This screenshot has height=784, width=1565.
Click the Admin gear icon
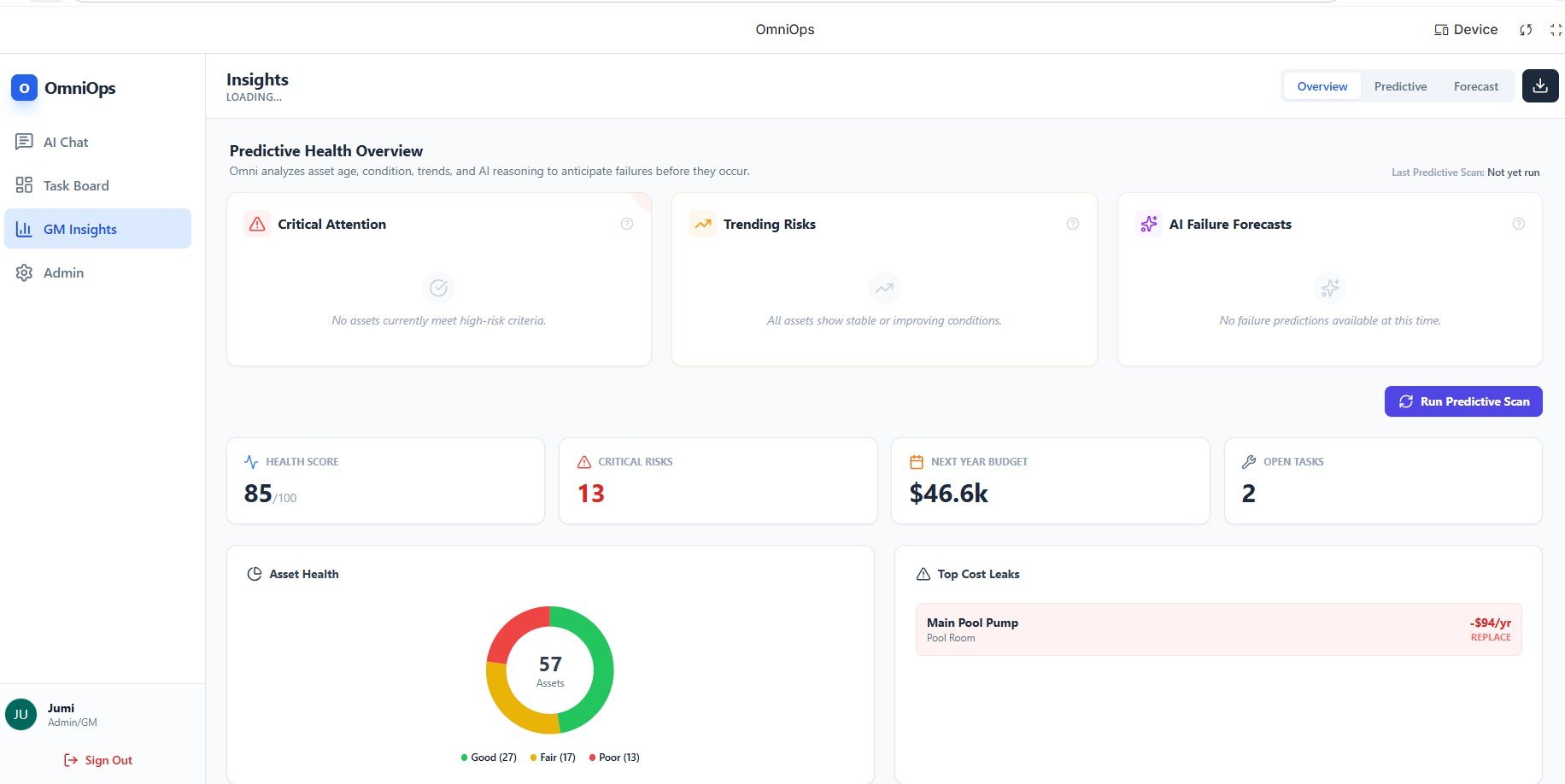24,272
